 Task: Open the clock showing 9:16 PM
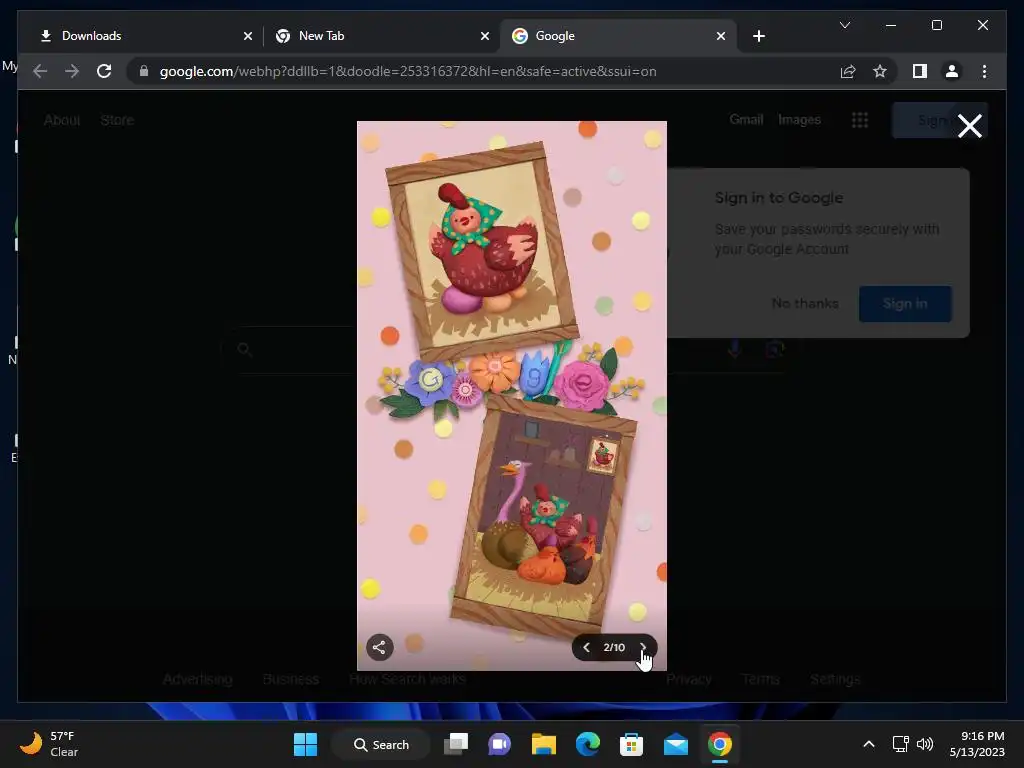(977, 744)
